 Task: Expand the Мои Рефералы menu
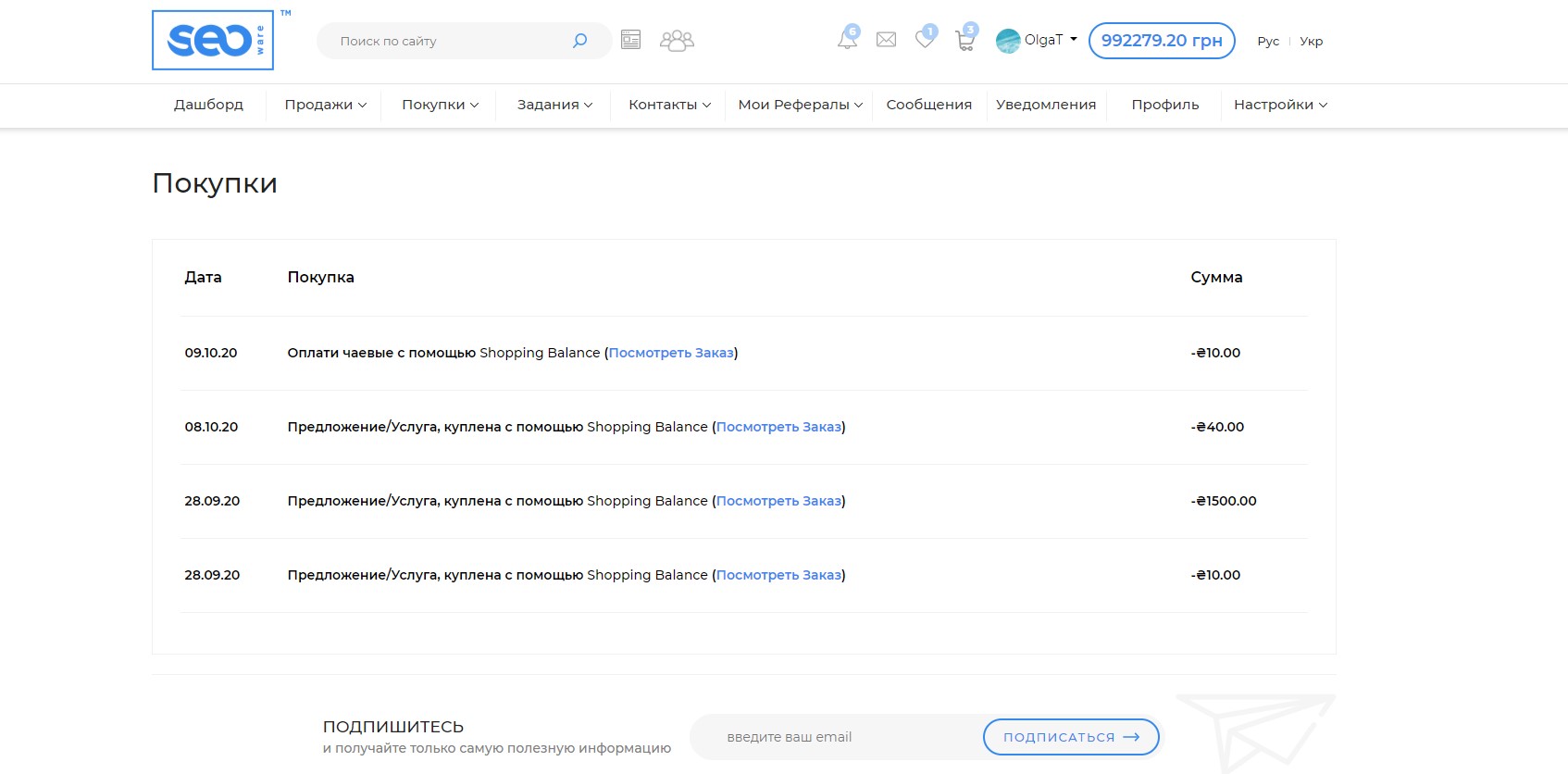(x=800, y=105)
